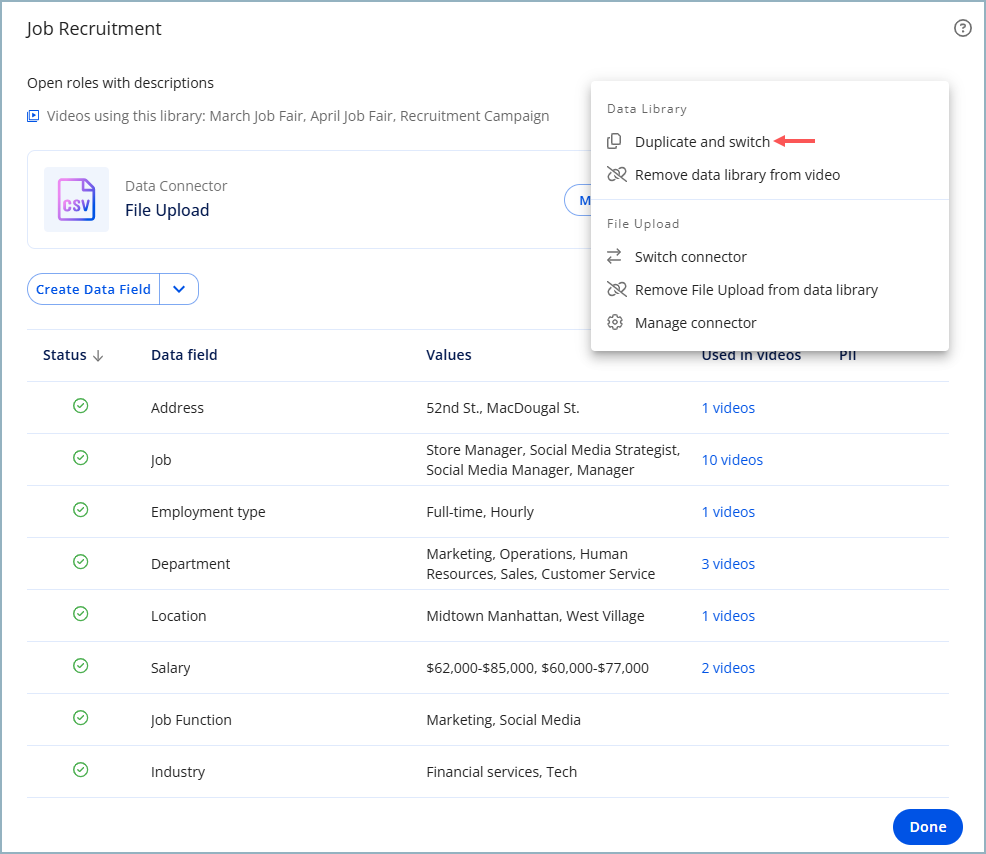
Task: Click the 'Marketing, Operations, Human Resources' values cell
Action: [541, 564]
